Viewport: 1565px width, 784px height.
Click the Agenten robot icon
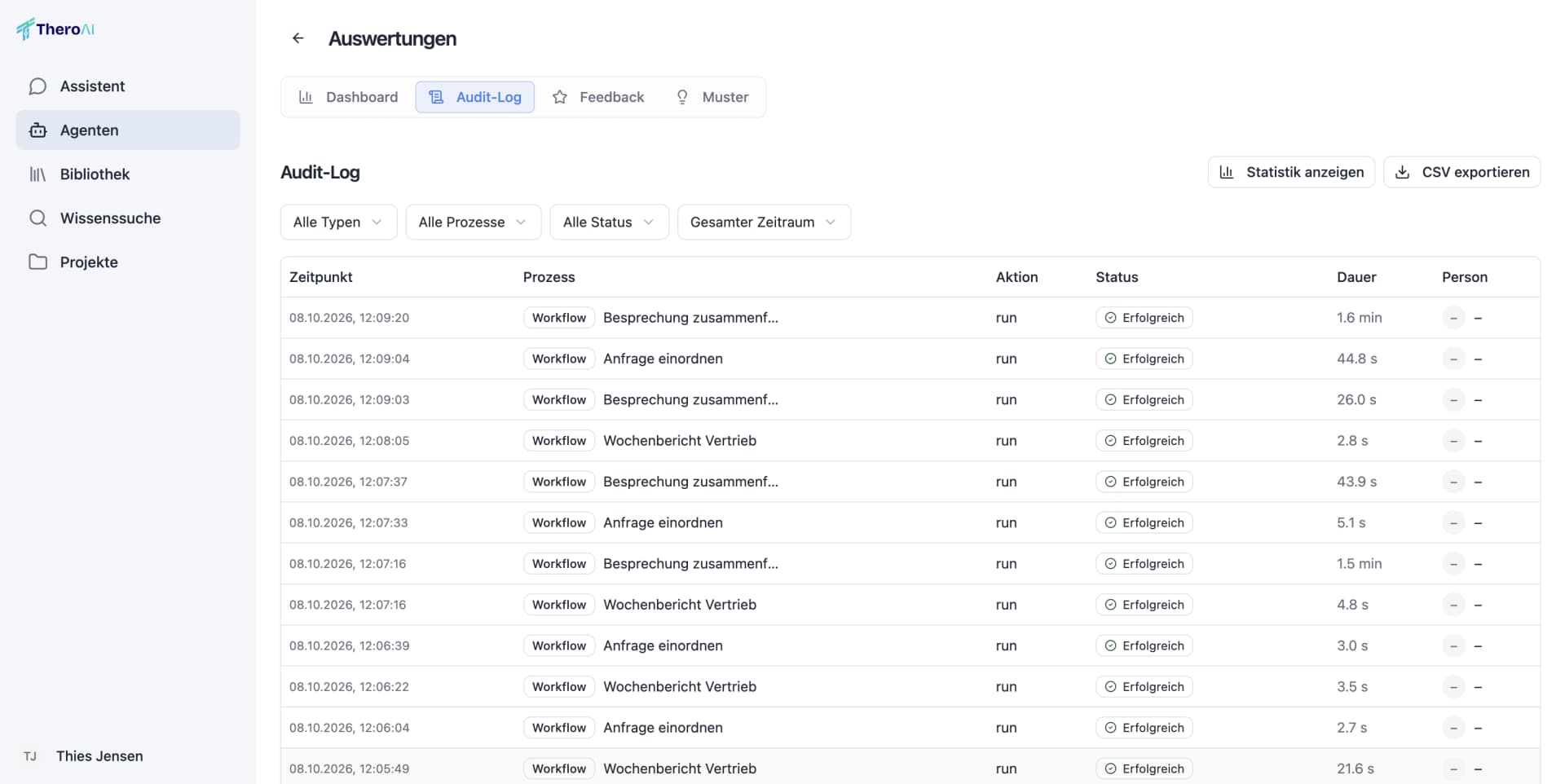coord(37,130)
